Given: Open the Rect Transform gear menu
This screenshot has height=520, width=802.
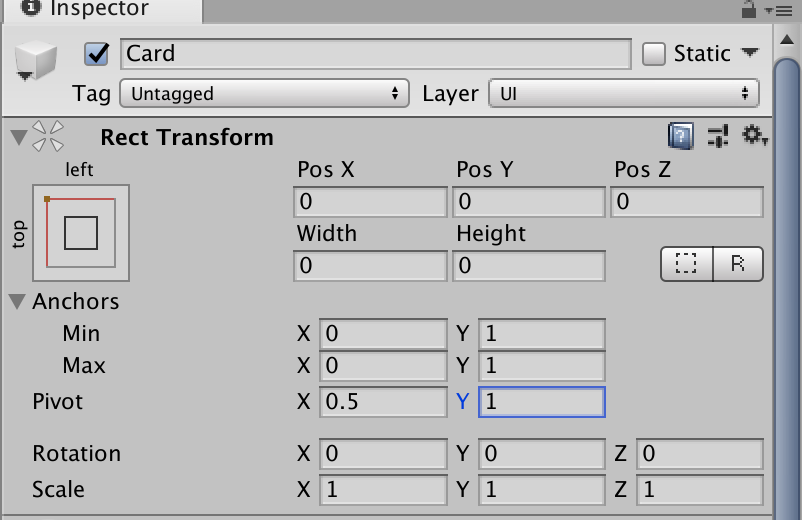Looking at the screenshot, I should [x=755, y=136].
